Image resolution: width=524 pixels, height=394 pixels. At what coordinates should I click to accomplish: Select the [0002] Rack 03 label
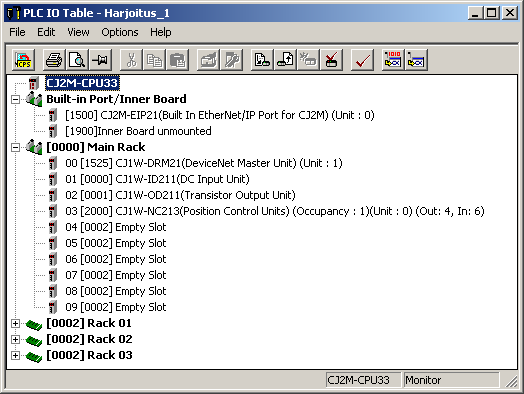(89, 356)
